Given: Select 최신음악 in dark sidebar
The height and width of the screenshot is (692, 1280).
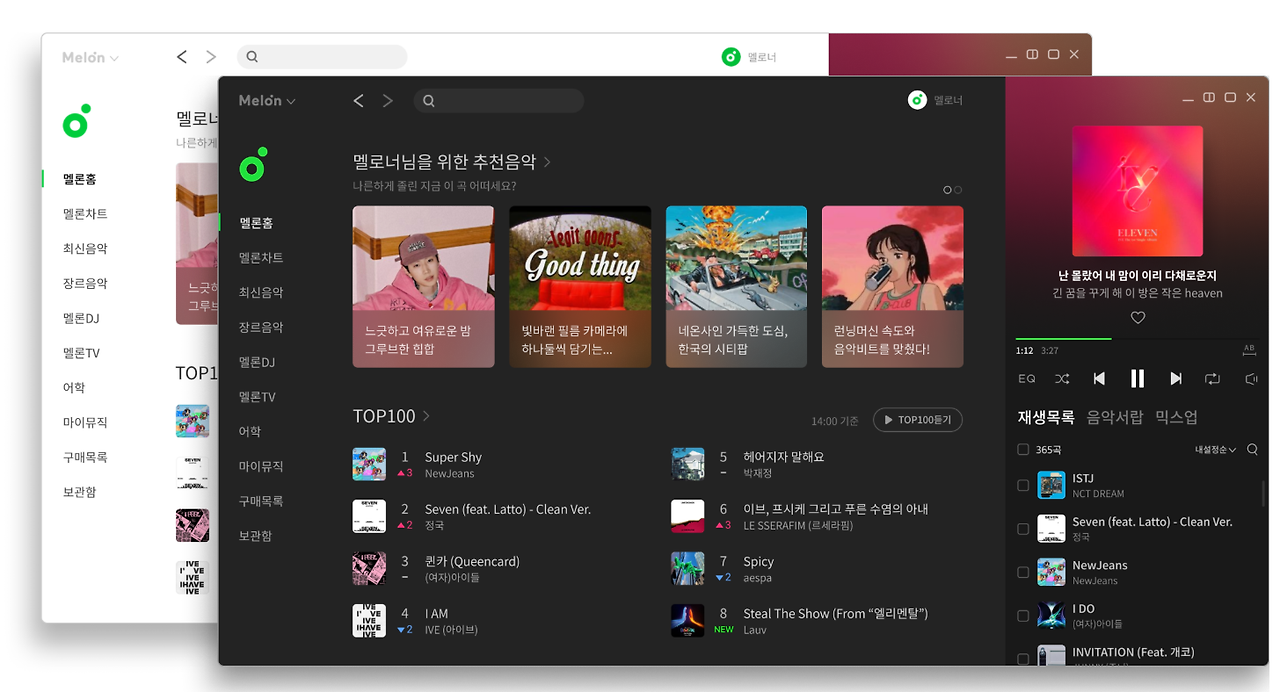Looking at the screenshot, I should [261, 293].
